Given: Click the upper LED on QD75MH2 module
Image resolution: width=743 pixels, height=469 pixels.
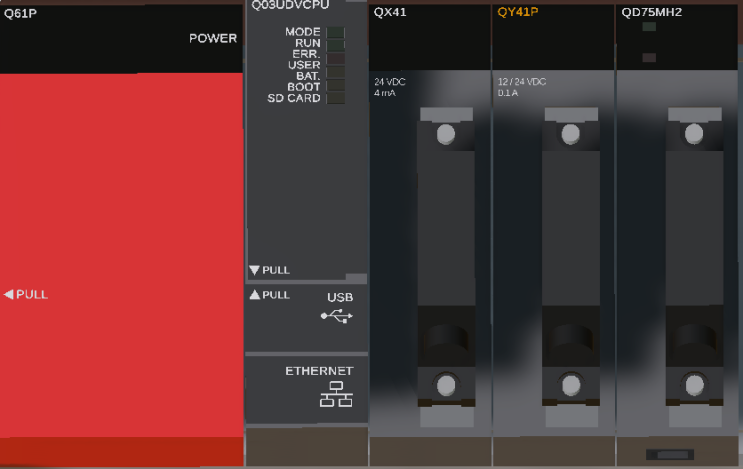Looking at the screenshot, I should pyautogui.click(x=649, y=27).
